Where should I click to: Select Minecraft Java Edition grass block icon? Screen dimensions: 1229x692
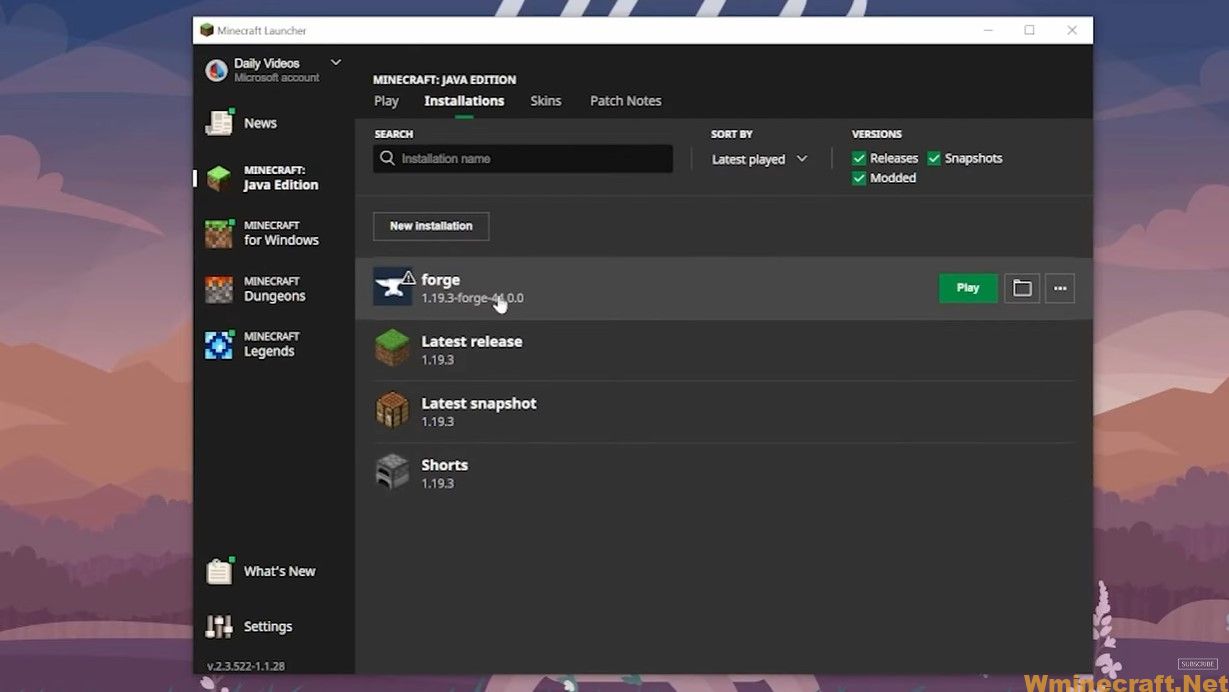click(x=219, y=178)
